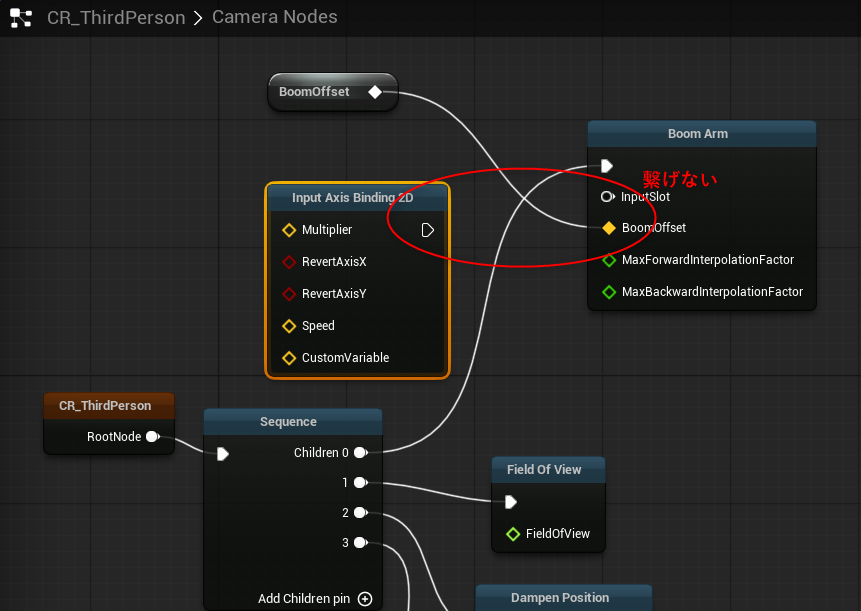Click the graph icon beside CR_ThirdPerson breadcrumb
Viewport: 861px width, 611px height.
coord(21,18)
